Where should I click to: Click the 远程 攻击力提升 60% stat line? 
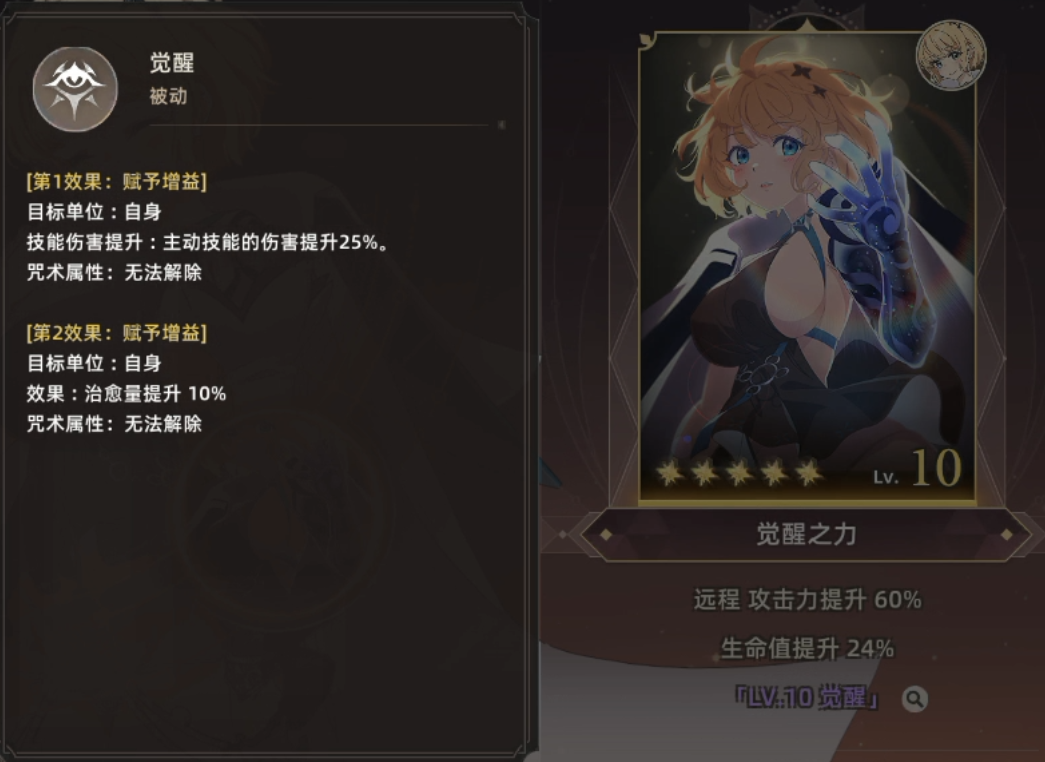coord(807,599)
